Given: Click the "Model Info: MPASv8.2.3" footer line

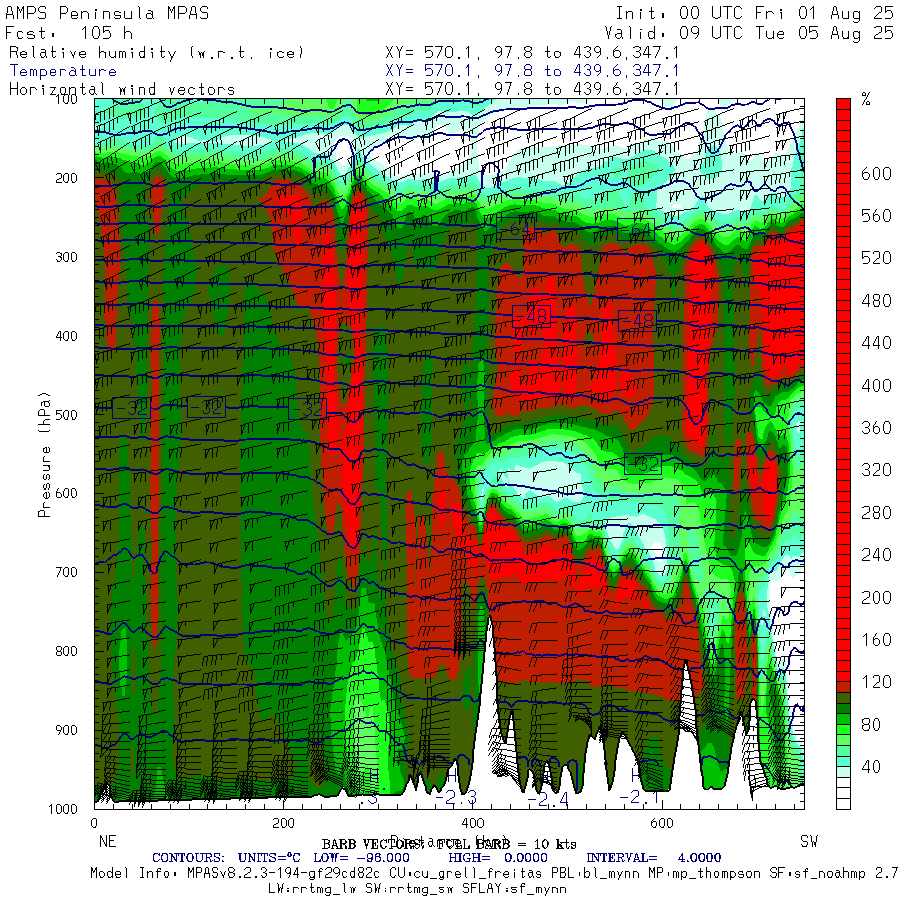Looking at the screenshot, I should point(495,874).
